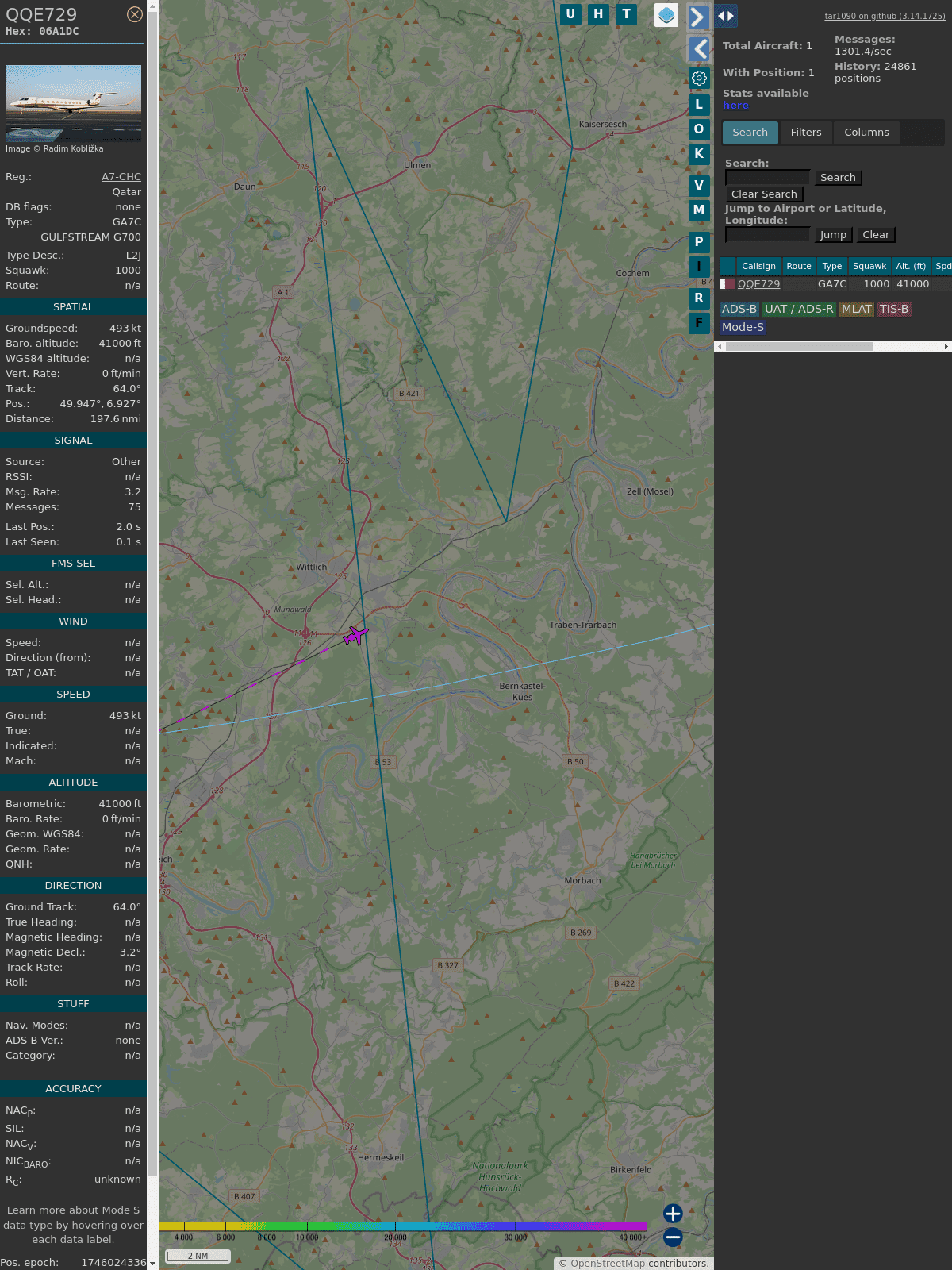Toggle the U map button

click(570, 14)
